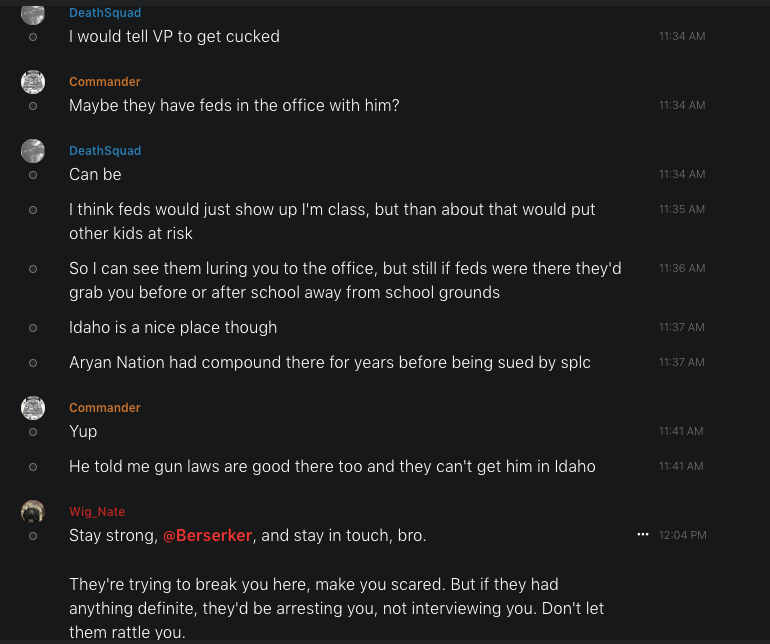Click the dot beside the "Can be" message

click(33, 175)
